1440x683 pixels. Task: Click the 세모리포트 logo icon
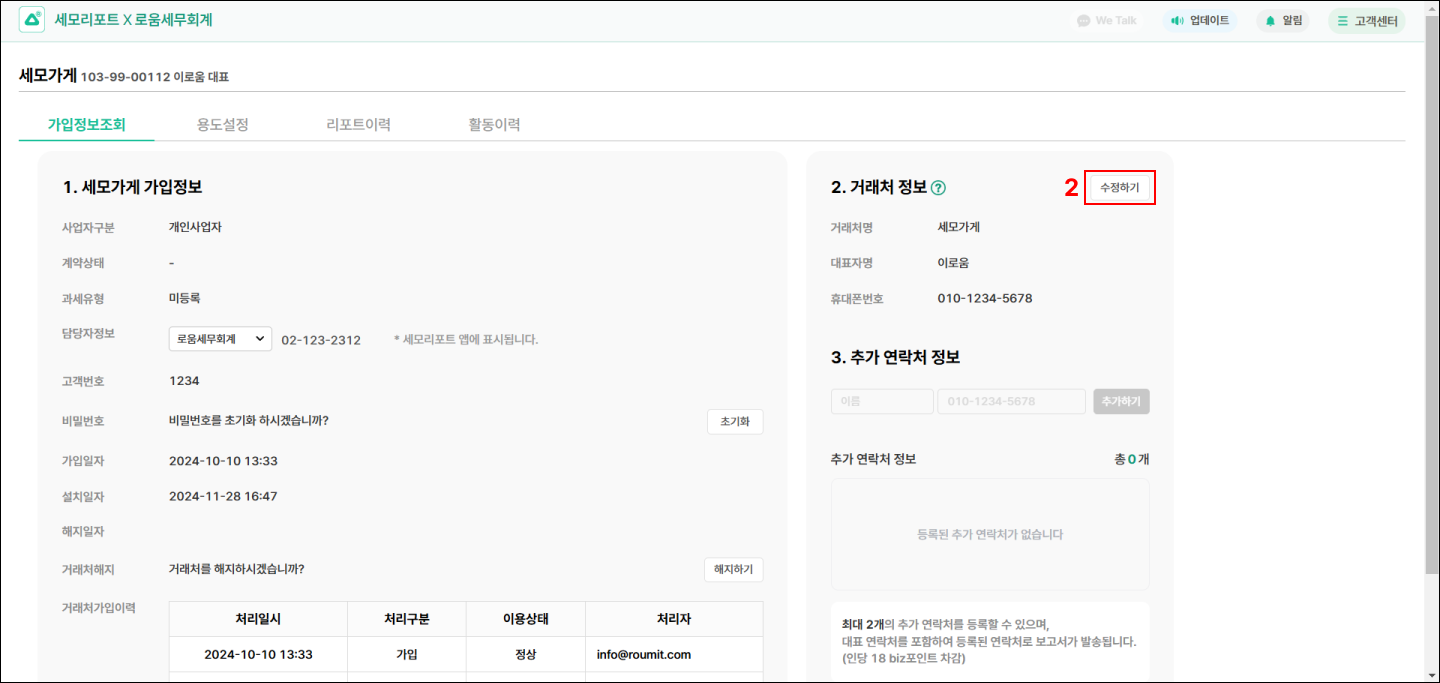(32, 20)
